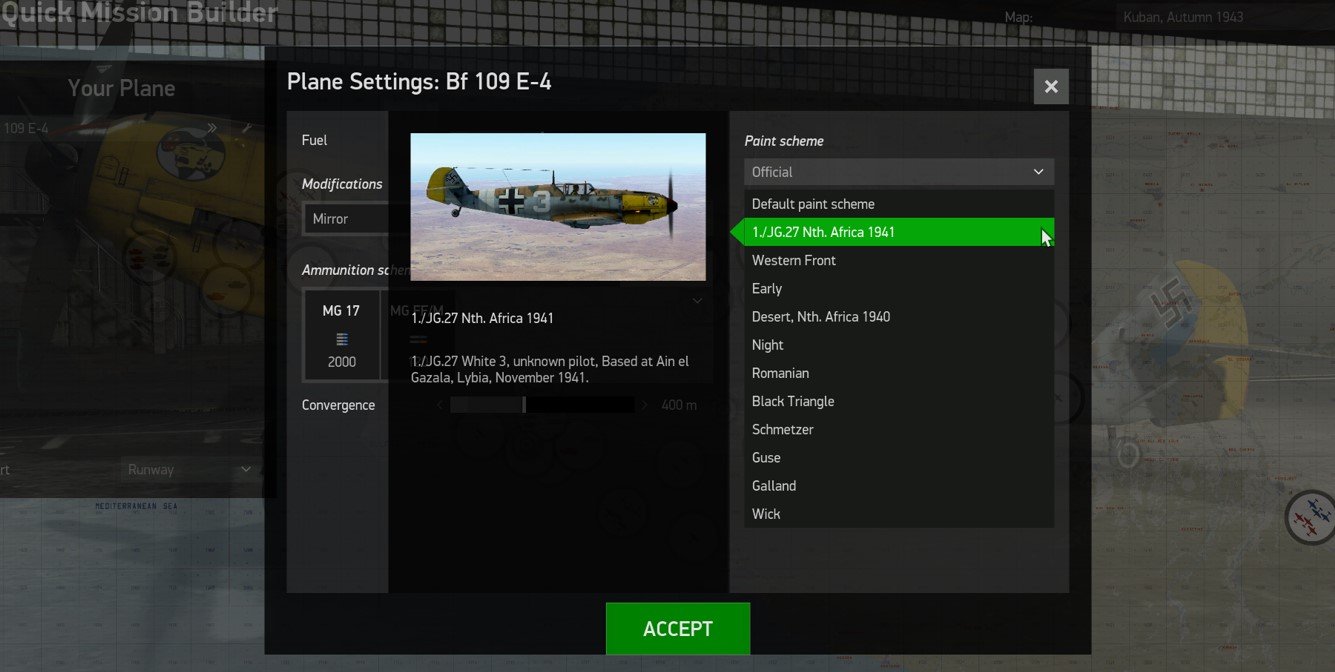The width and height of the screenshot is (1335, 672).
Task: Open the Official paint scheme dropdown
Action: point(899,172)
